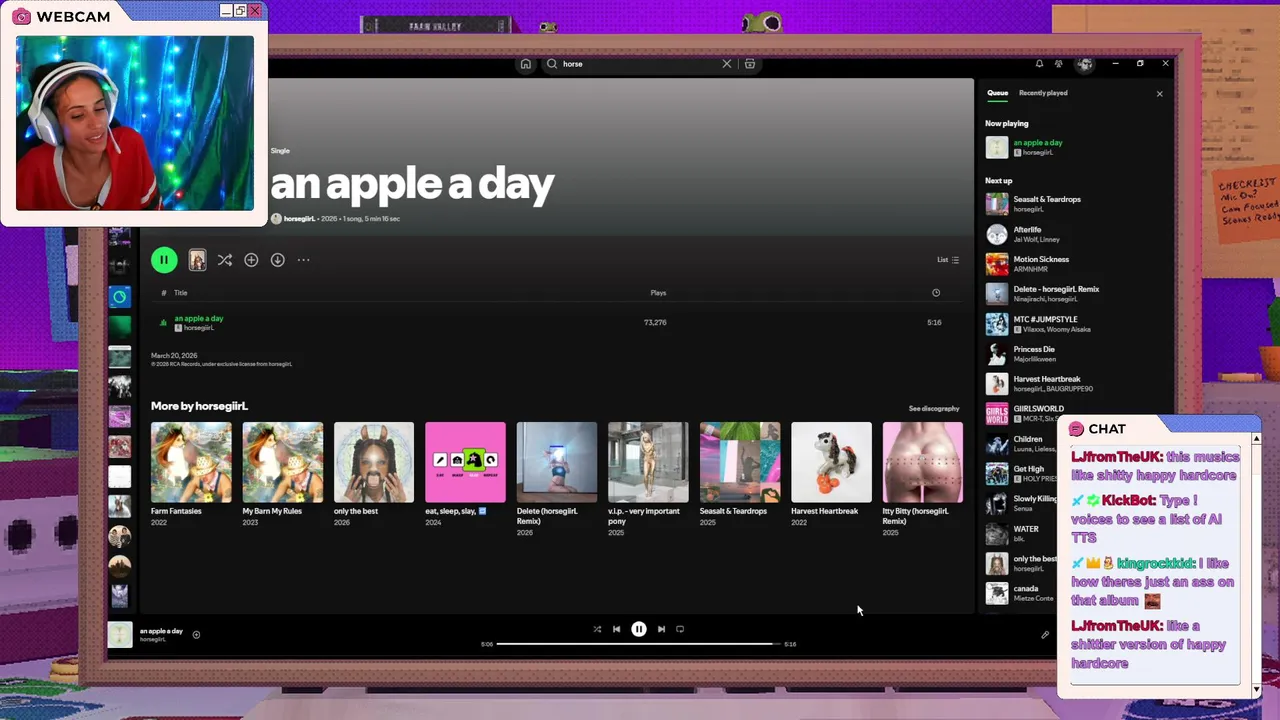Open the Seasalt & Teardrops release card
The width and height of the screenshot is (1280, 720).
pyautogui.click(x=740, y=475)
